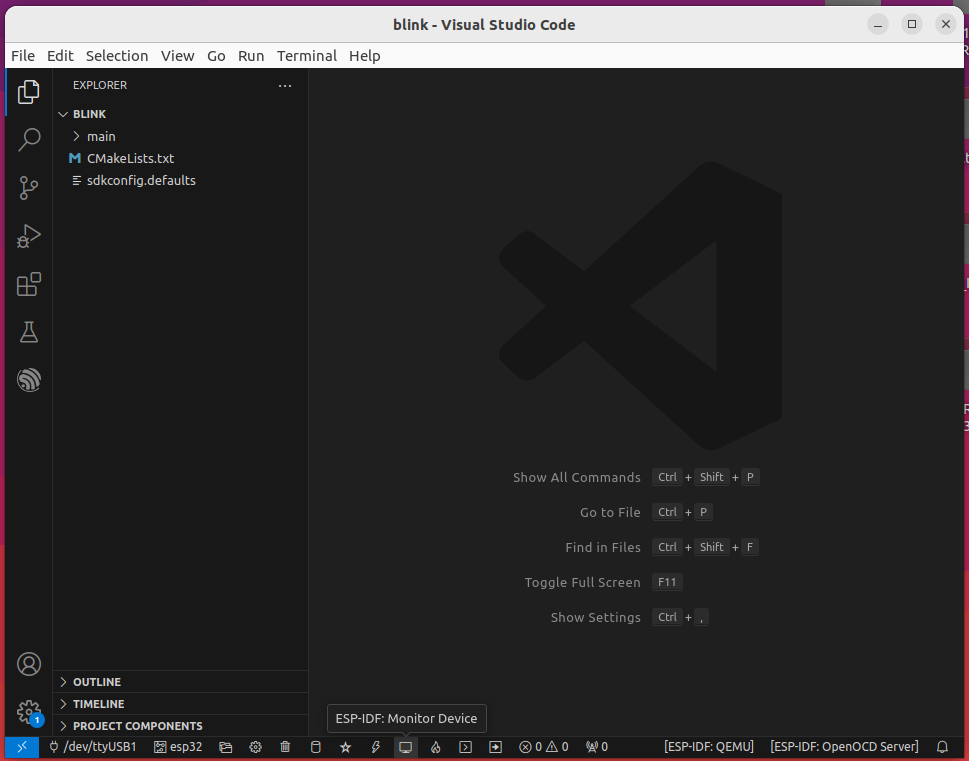969x761 pixels.
Task: Expand the main folder
Action: pyautogui.click(x=180, y=136)
